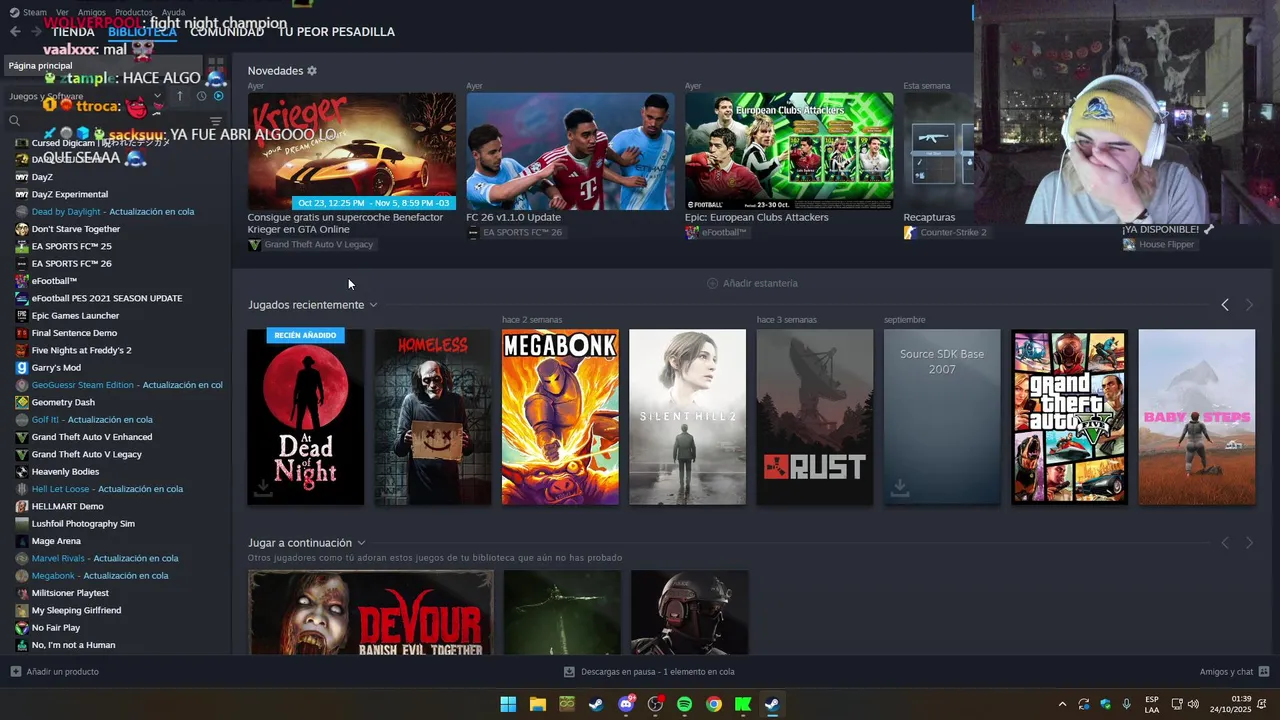This screenshot has height=720, width=1280.
Task: Open the advanced filter options icon
Action: coord(216,121)
